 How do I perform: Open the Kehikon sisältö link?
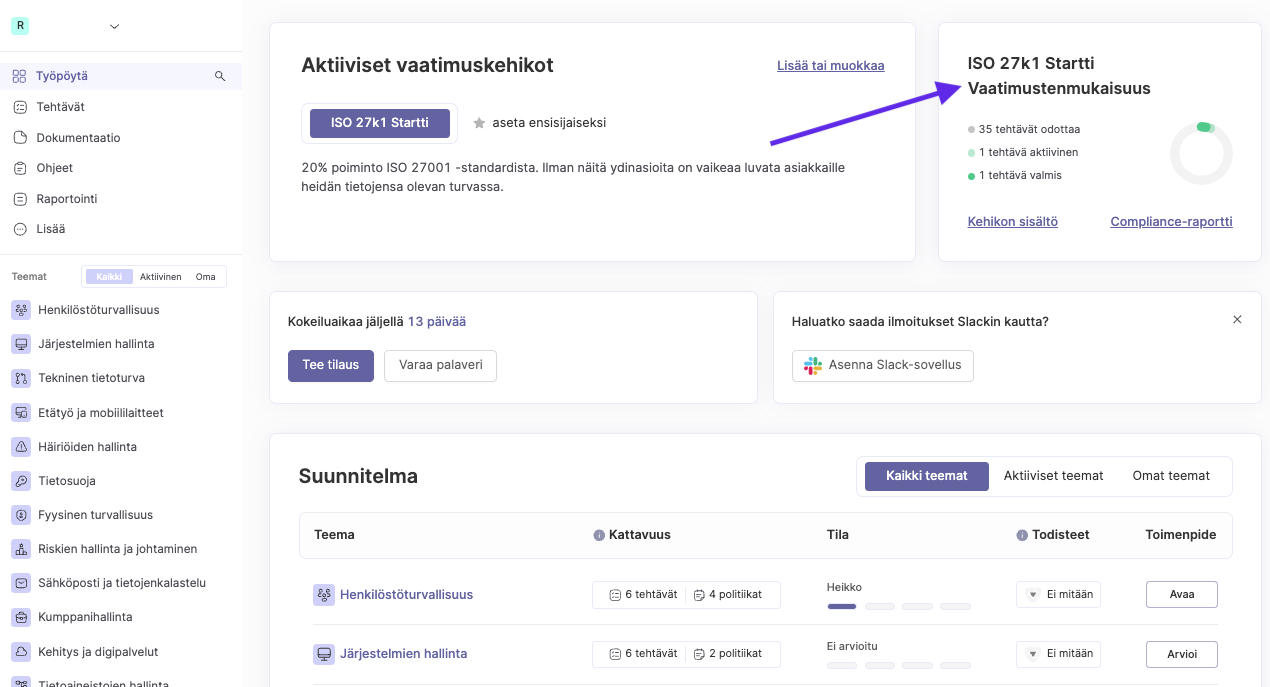(1013, 222)
